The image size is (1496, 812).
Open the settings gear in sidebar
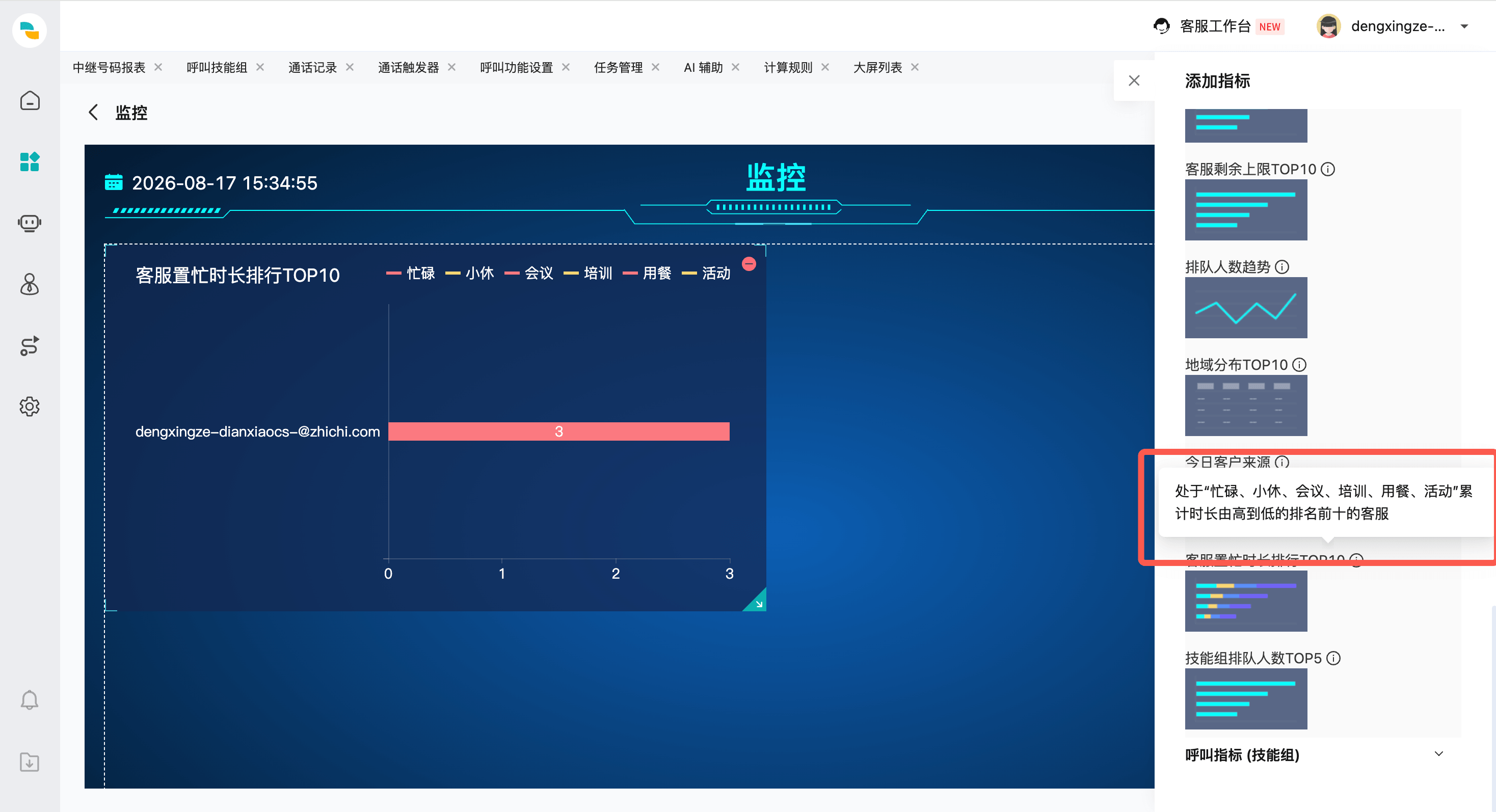[30, 407]
